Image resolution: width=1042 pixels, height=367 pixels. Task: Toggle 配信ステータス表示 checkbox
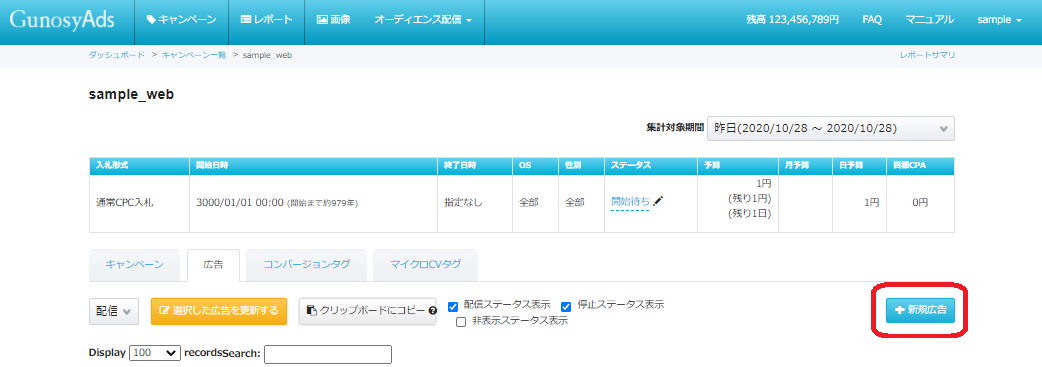pyautogui.click(x=453, y=306)
